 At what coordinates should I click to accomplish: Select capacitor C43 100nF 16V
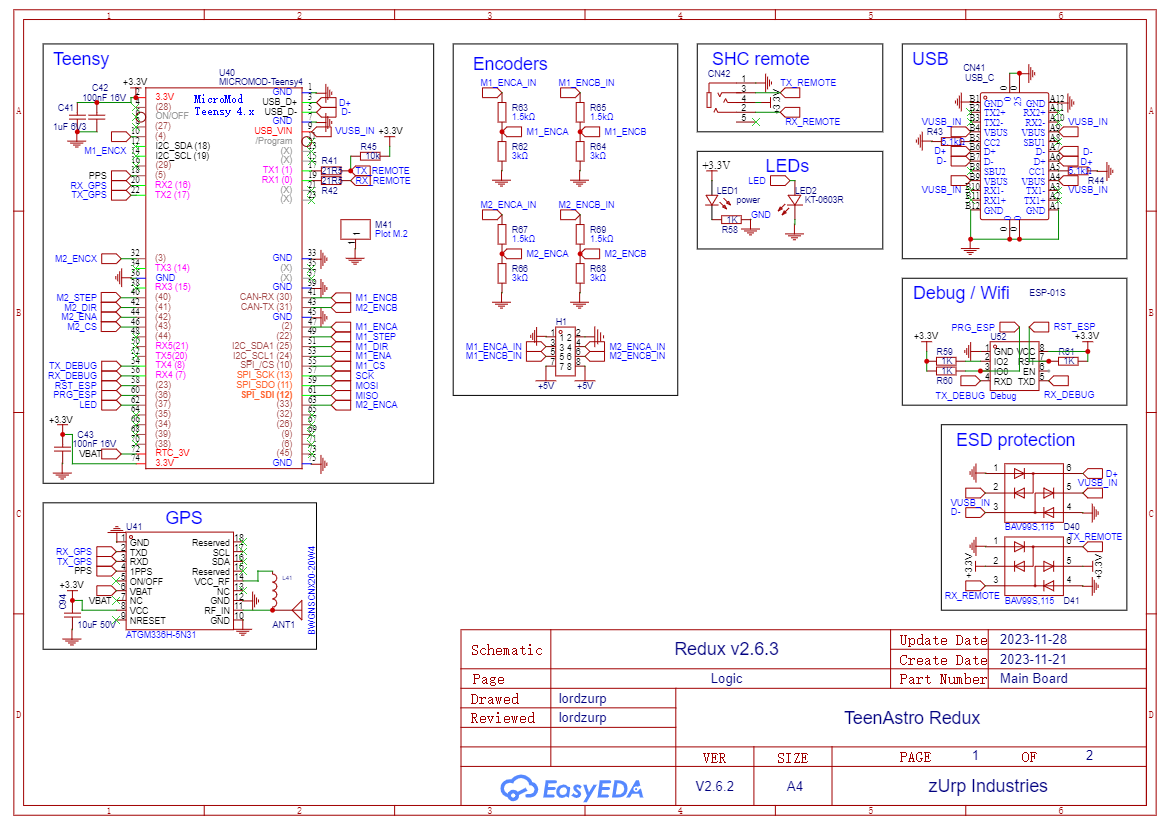(x=62, y=448)
